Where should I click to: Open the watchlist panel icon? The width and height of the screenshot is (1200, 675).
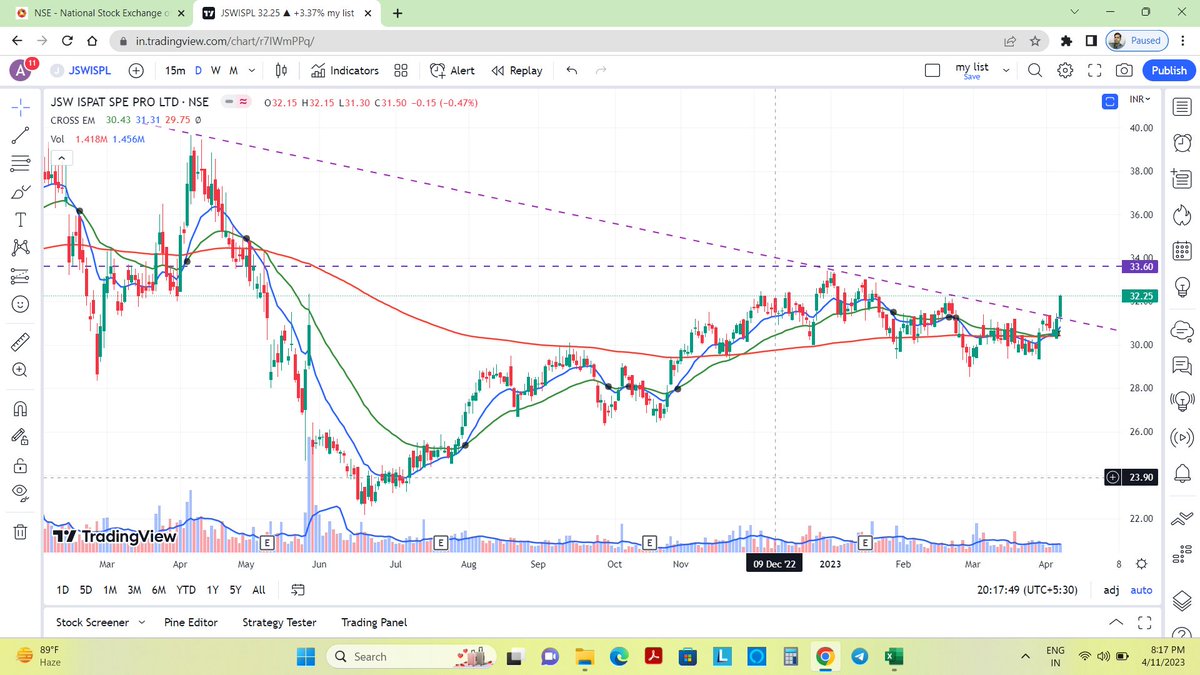(1181, 106)
